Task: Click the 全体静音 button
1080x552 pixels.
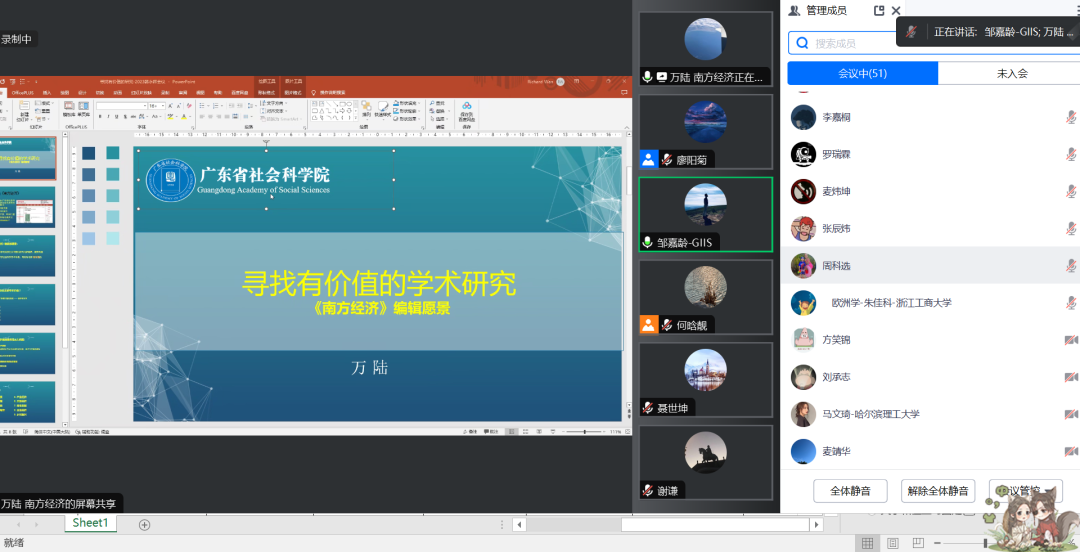Action: [850, 491]
